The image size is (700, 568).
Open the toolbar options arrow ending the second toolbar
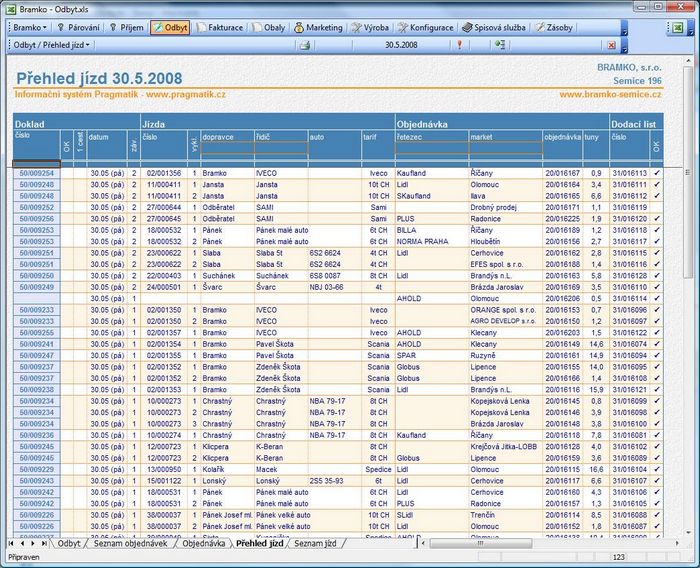(625, 46)
